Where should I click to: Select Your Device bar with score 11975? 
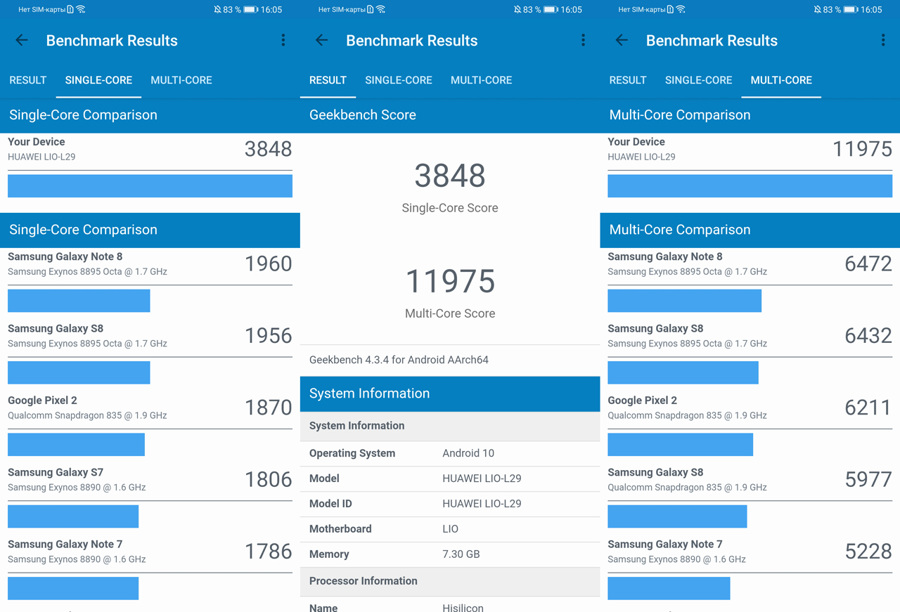click(750, 186)
